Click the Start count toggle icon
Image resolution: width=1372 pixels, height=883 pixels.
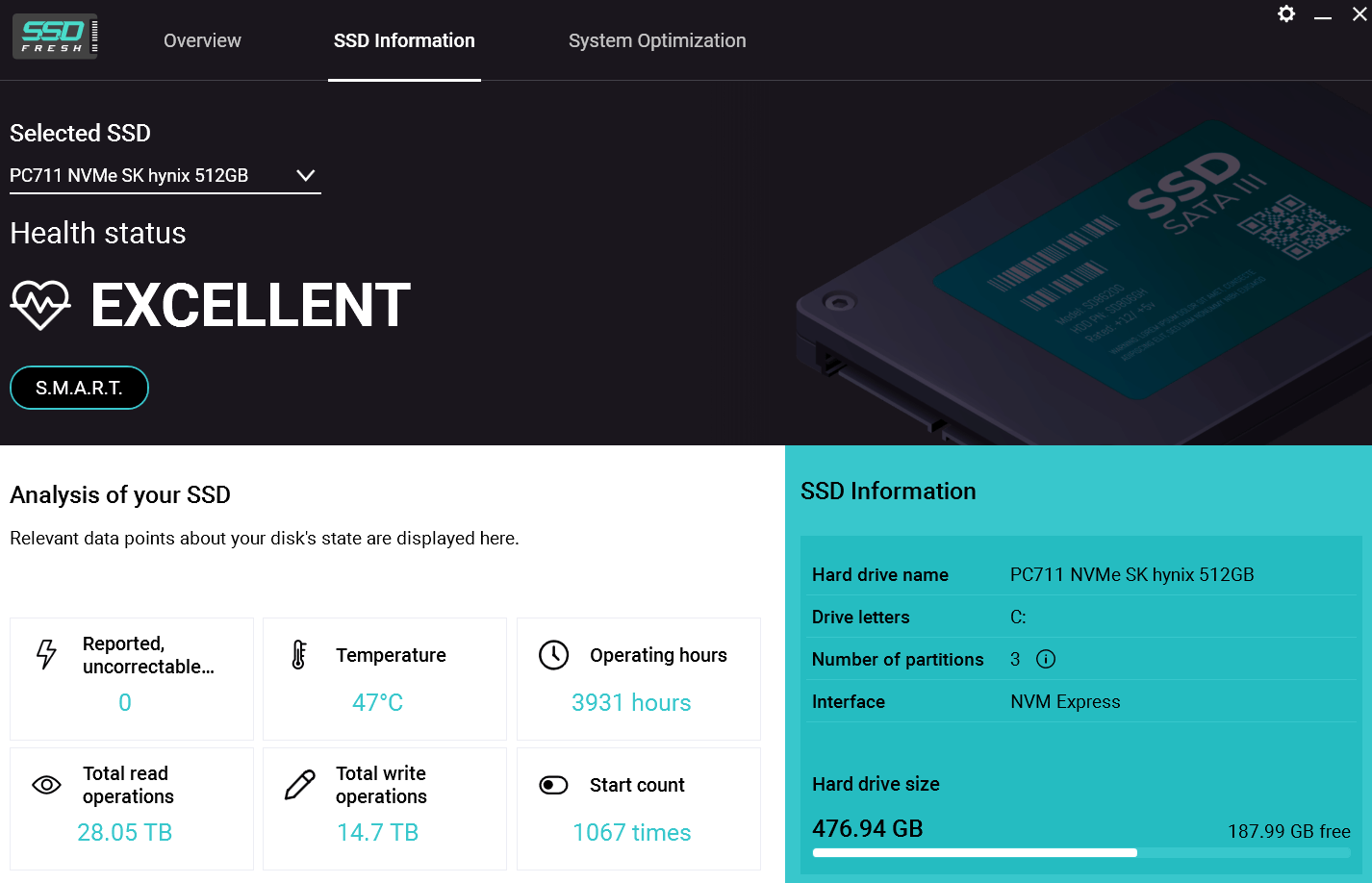[553, 785]
